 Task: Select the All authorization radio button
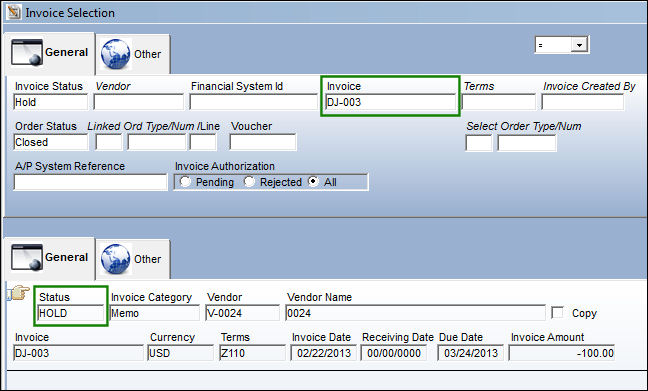click(x=314, y=182)
